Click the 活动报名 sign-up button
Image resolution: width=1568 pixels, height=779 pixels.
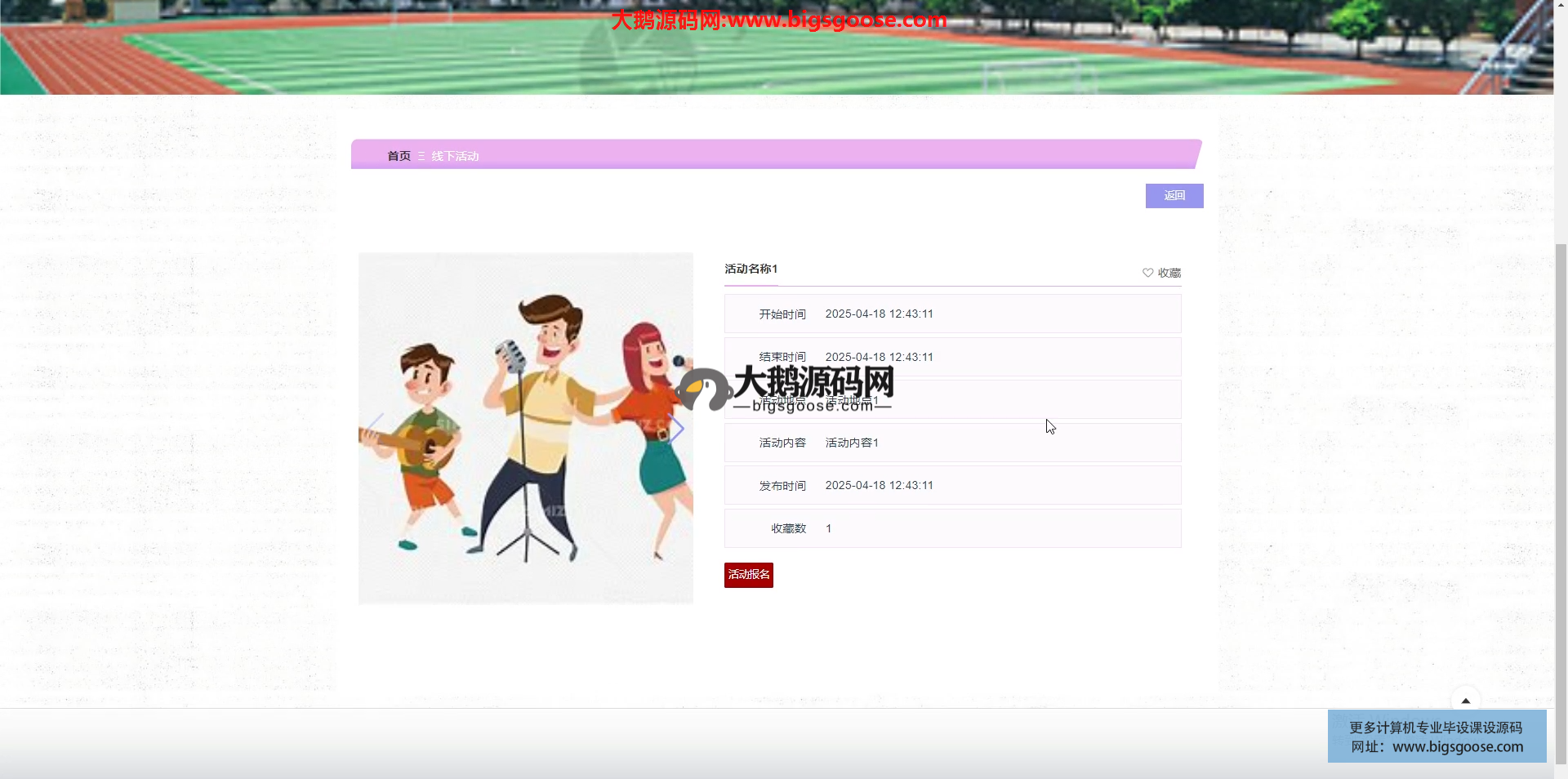pos(748,575)
